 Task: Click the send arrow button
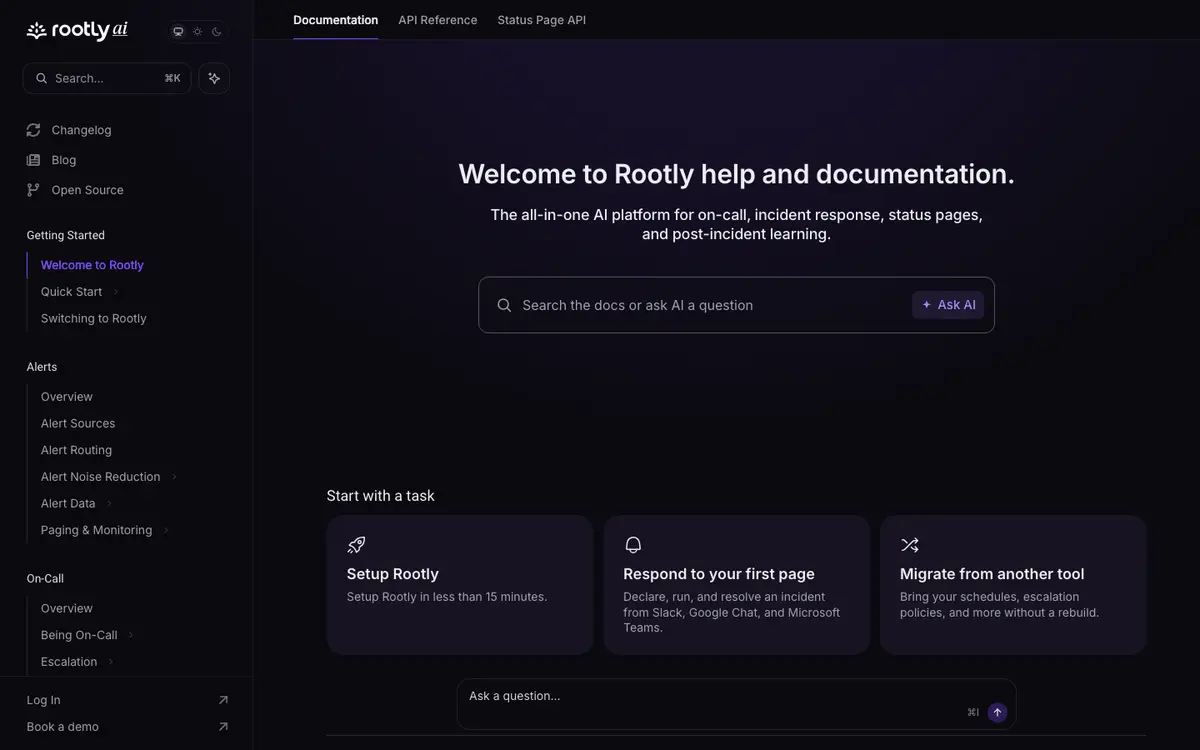click(x=997, y=712)
